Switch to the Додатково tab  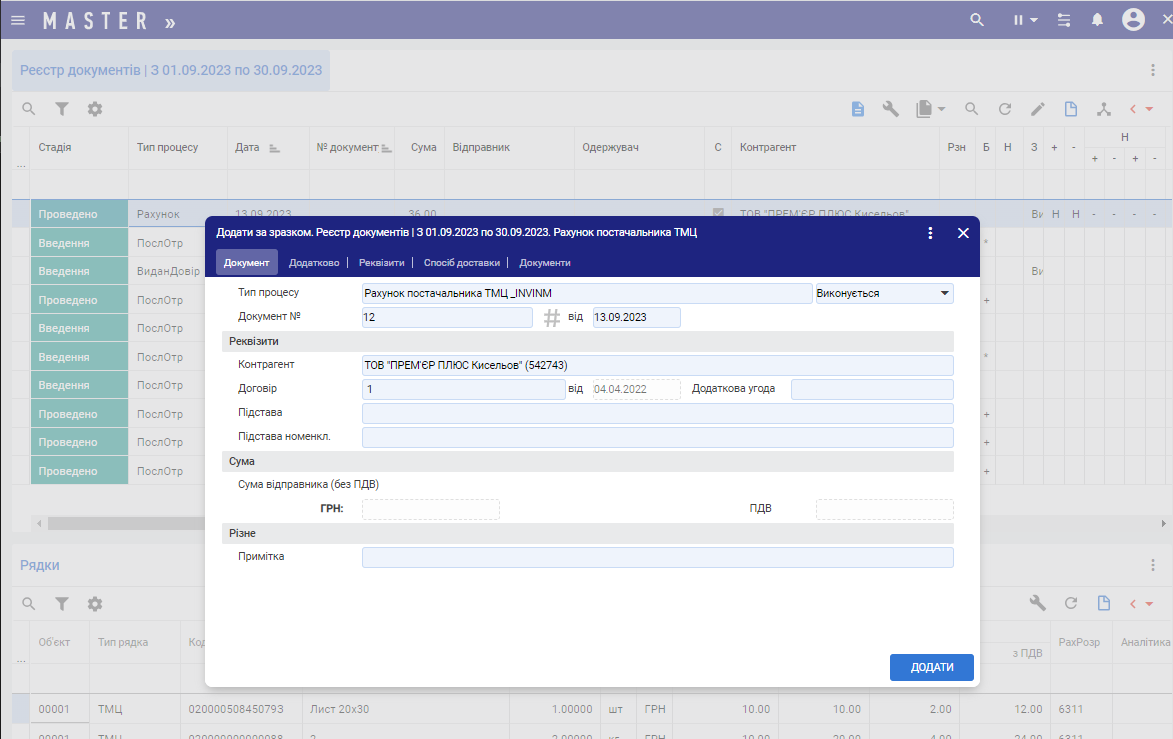coord(314,263)
